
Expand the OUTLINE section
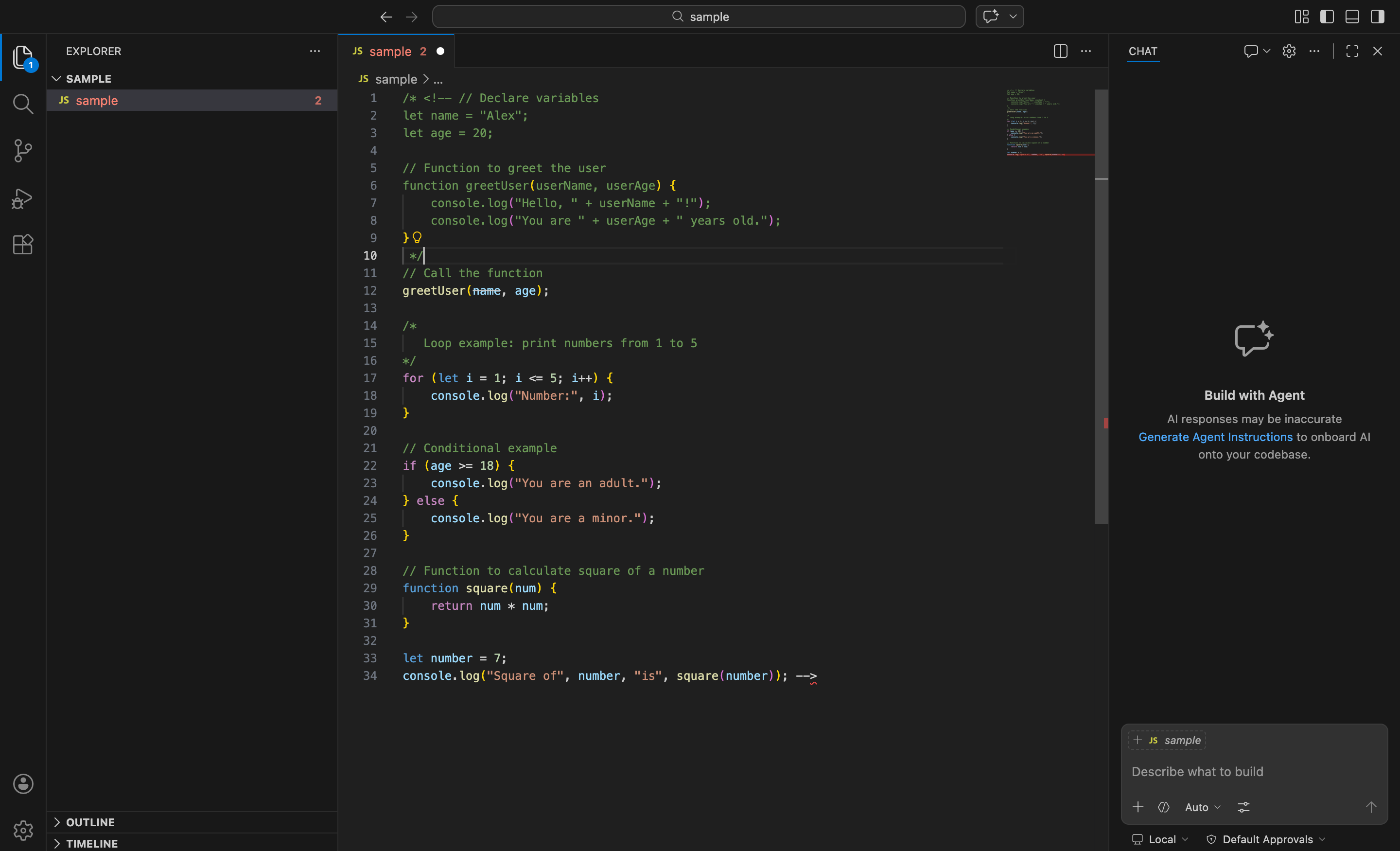90,822
